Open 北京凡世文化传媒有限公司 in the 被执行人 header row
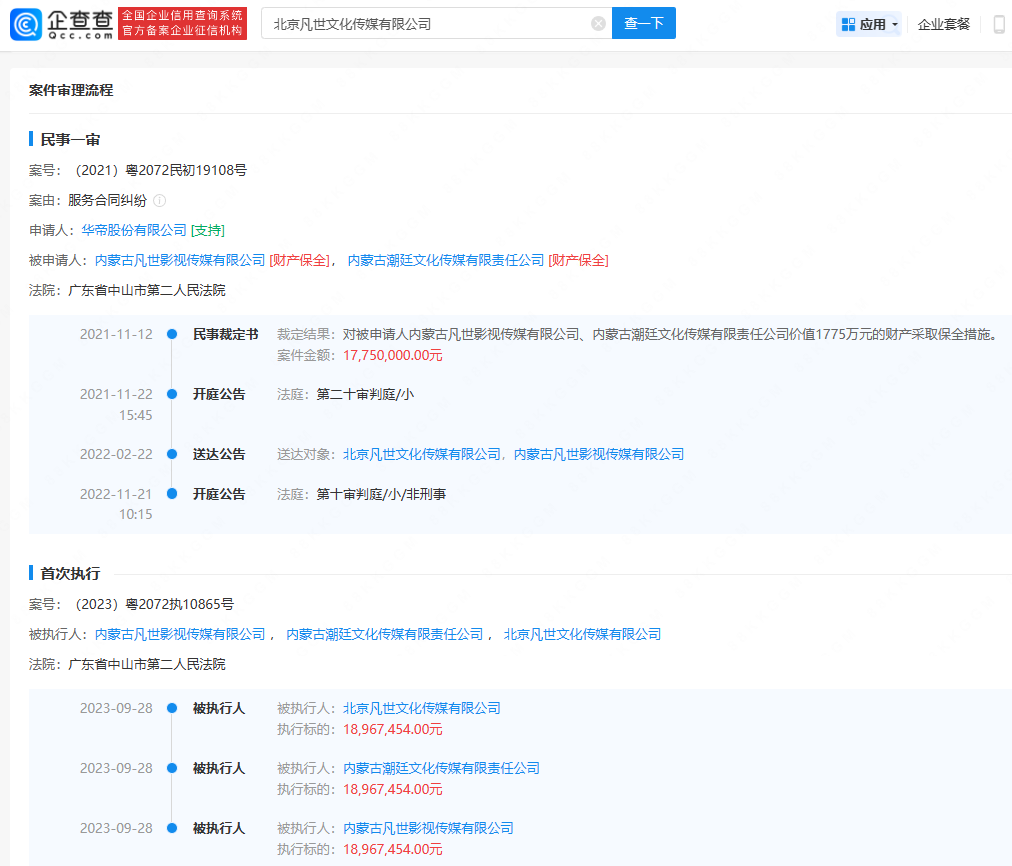 582,634
